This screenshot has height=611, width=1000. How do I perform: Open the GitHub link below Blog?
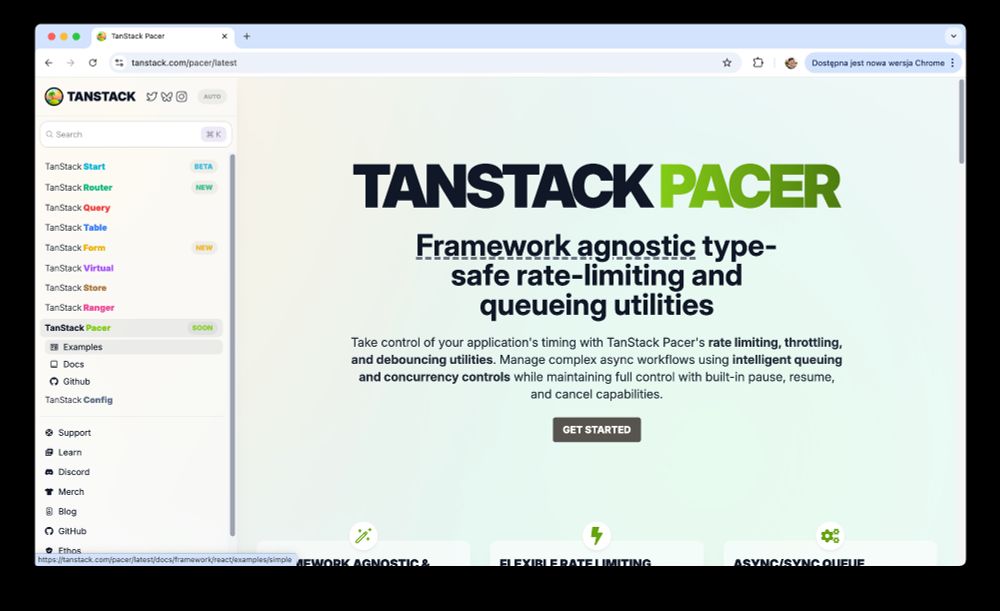(x=65, y=531)
